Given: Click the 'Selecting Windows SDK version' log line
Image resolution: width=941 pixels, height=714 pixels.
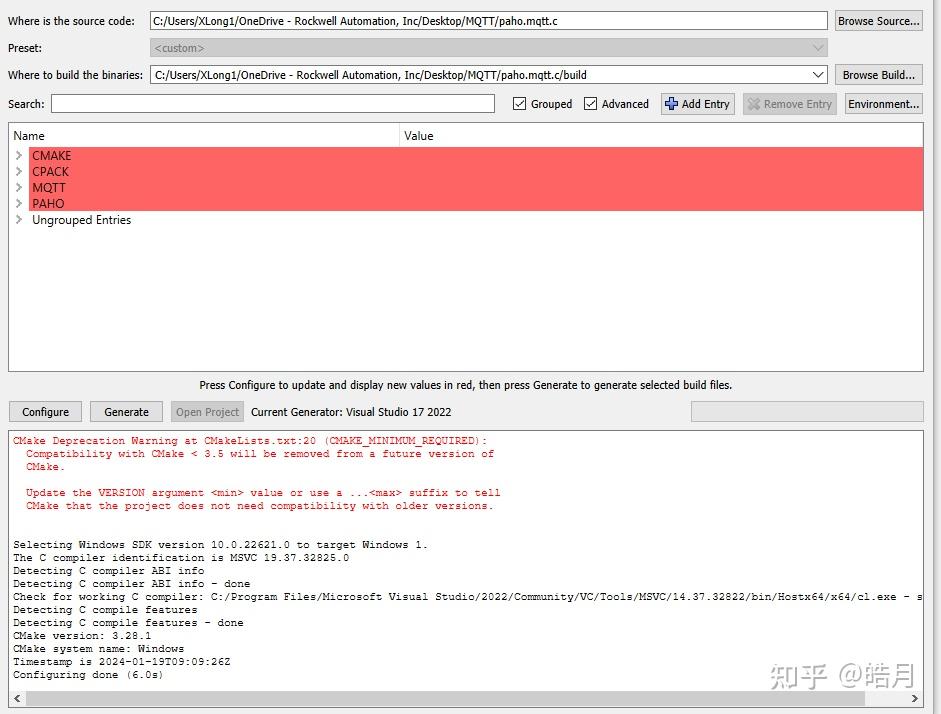Looking at the screenshot, I should 220,545.
